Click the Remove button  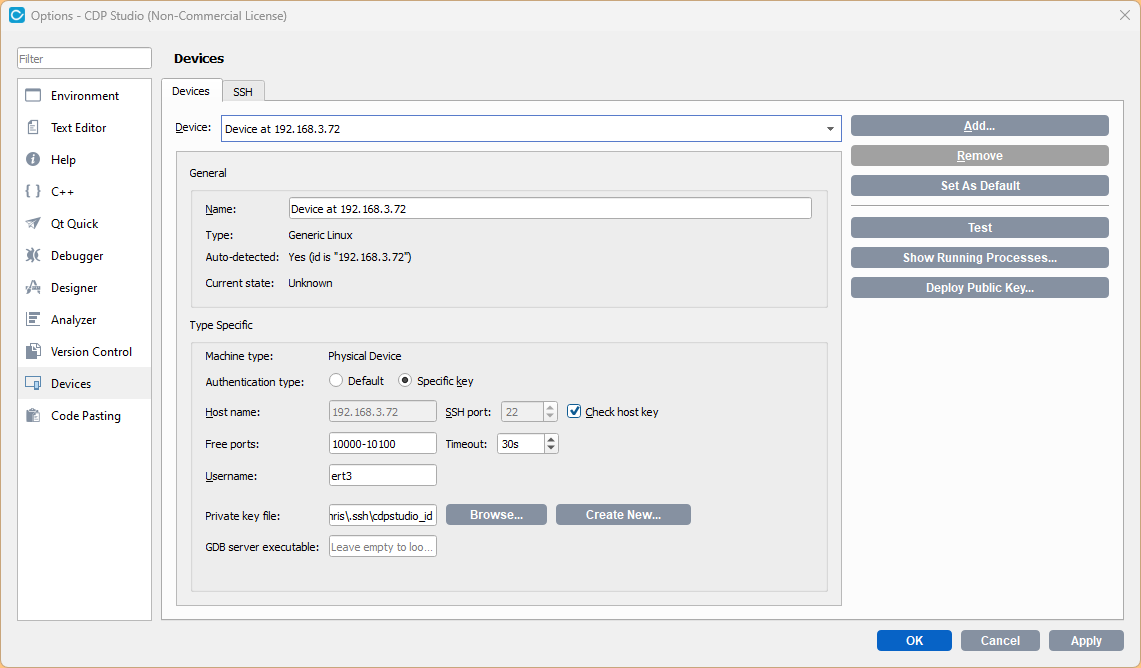(979, 156)
